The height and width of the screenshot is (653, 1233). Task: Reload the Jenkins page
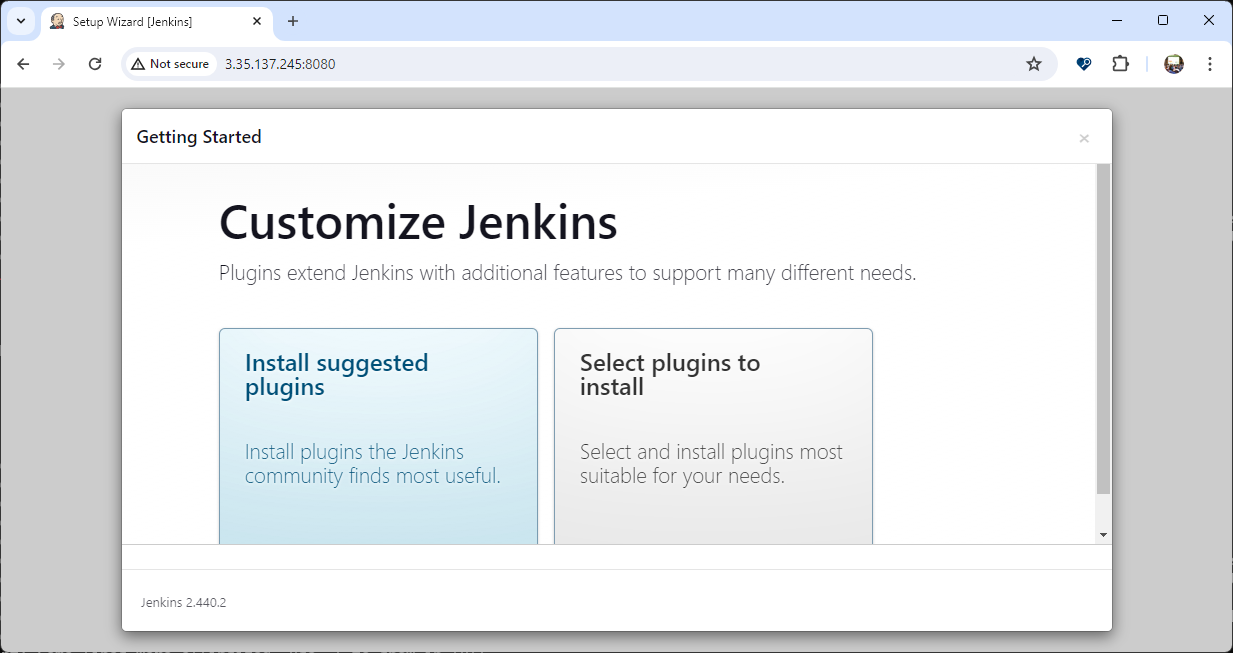[x=95, y=64]
